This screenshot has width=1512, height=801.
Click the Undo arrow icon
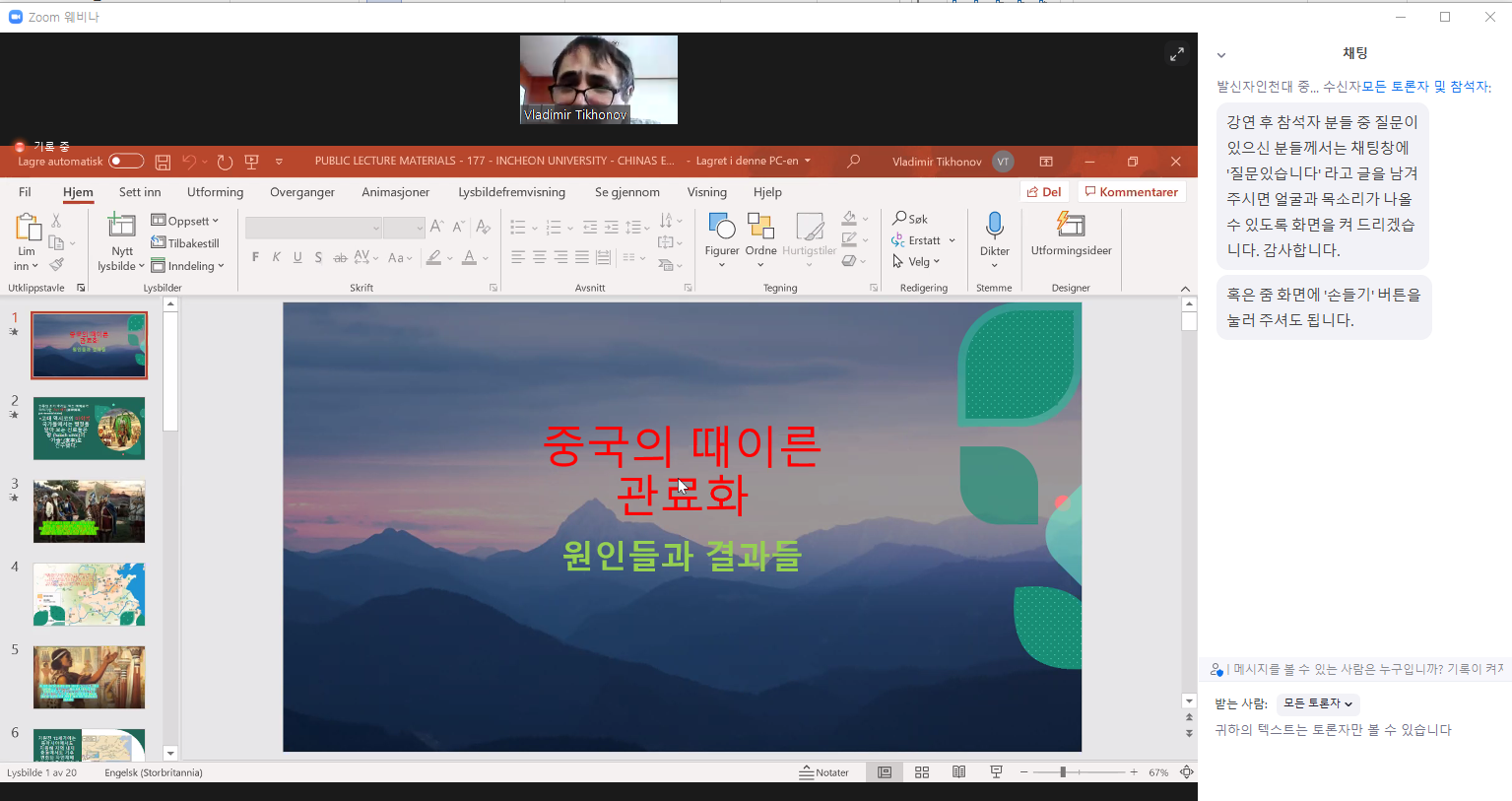[x=190, y=162]
